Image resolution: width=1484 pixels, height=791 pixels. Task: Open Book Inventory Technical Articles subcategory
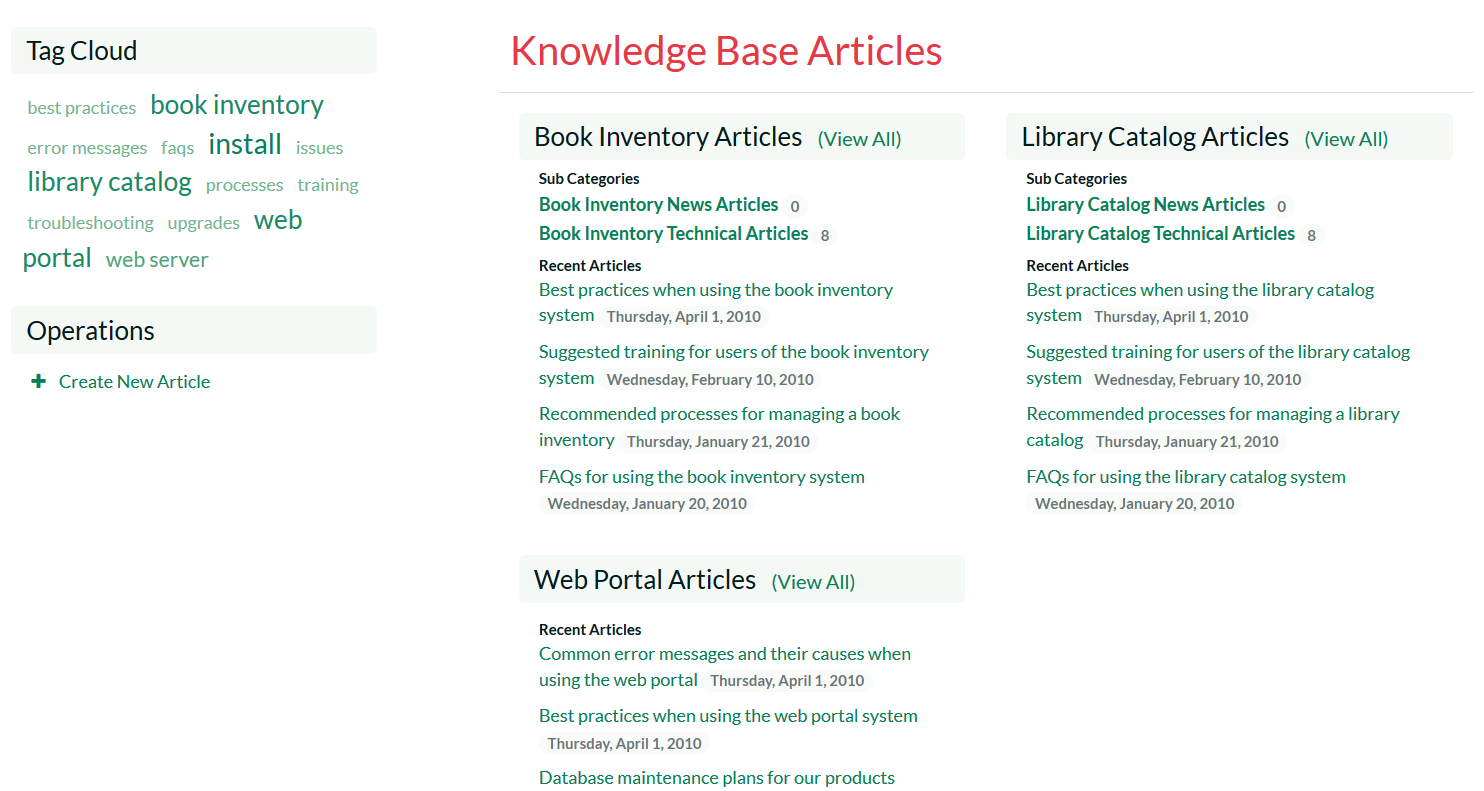673,234
